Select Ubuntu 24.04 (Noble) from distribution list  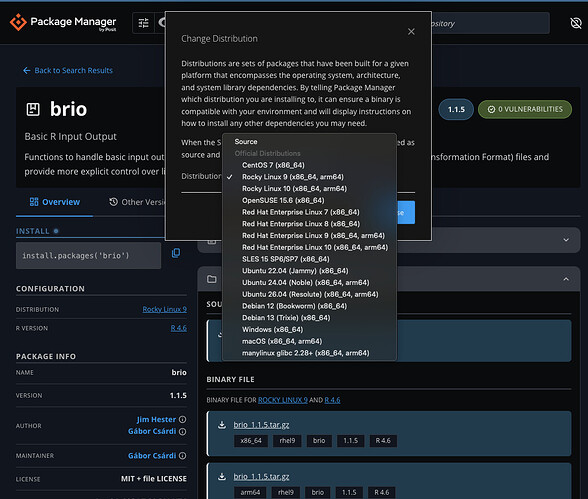click(306, 283)
